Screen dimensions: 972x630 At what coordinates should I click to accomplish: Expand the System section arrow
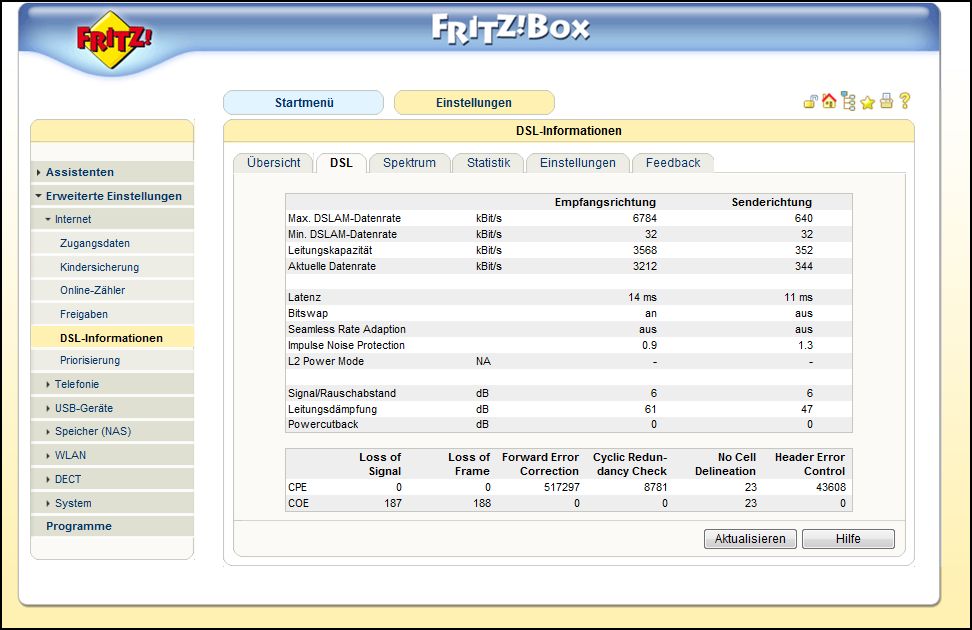[48, 504]
